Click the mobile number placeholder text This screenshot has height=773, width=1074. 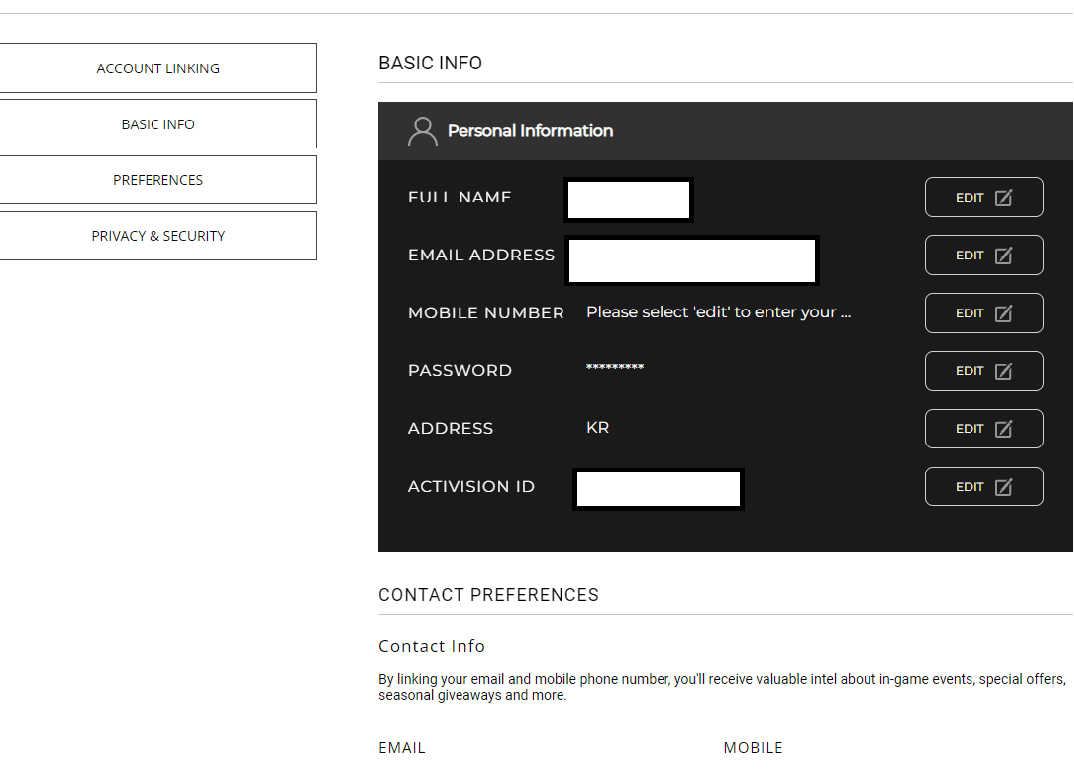coord(719,312)
